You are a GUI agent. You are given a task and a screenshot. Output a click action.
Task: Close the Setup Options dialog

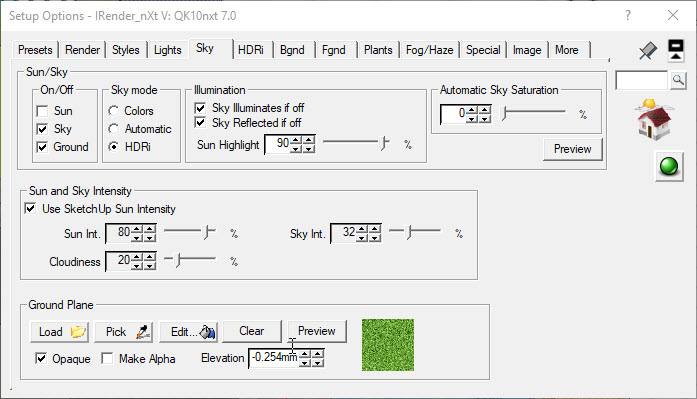[x=673, y=16]
